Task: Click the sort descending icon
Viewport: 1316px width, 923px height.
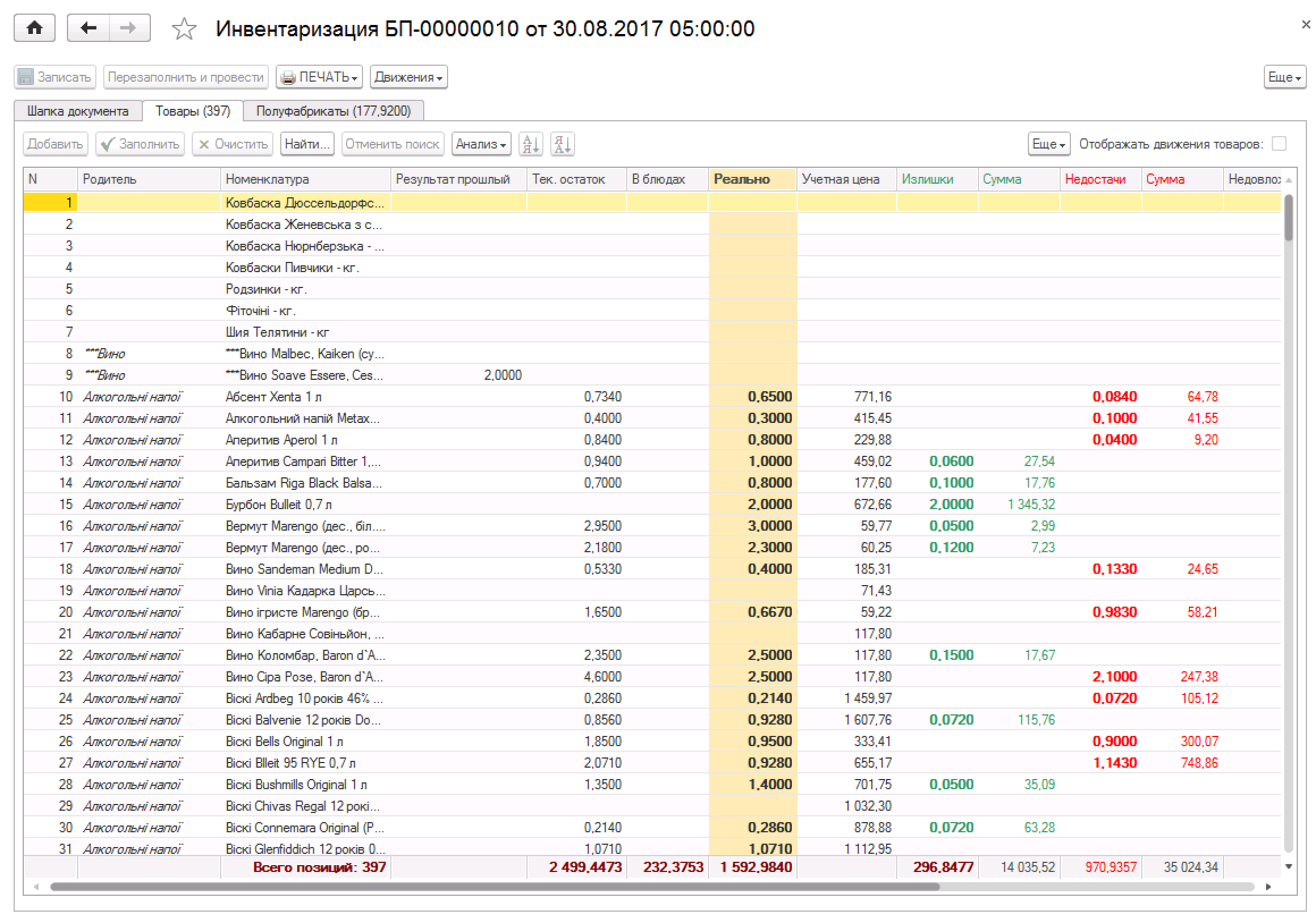Action: coord(562,145)
